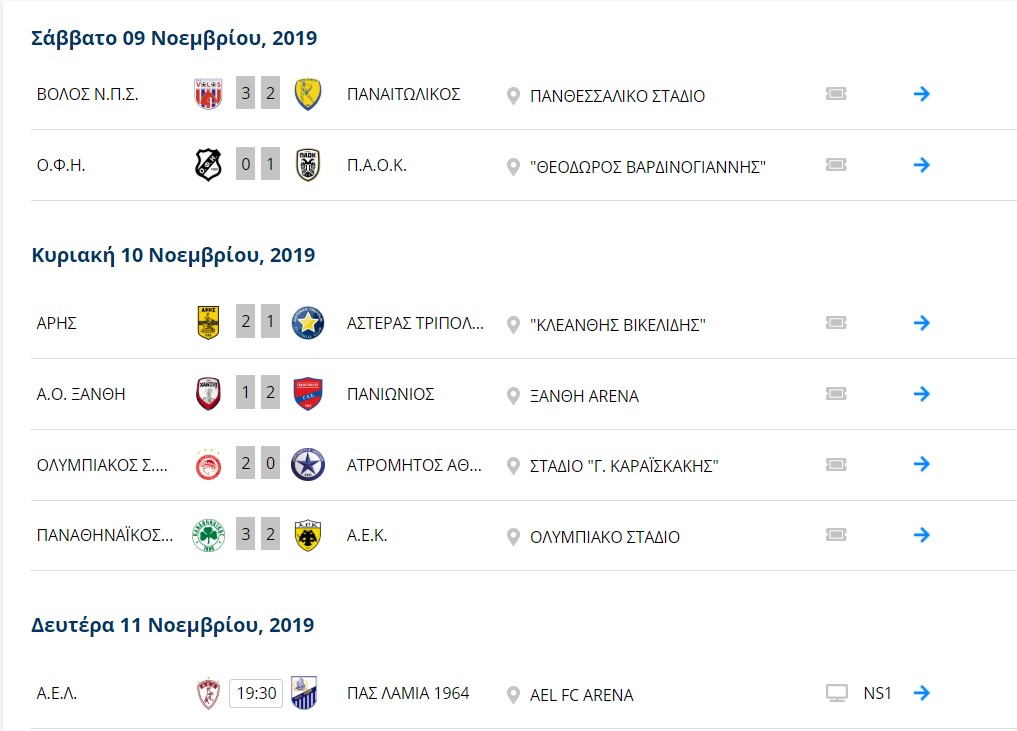Select ΠΑΝΘΕΣΣΑΛΙΚΟ ΣΤΑΔΙΟ venue text
The image size is (1017, 731).
(x=617, y=96)
